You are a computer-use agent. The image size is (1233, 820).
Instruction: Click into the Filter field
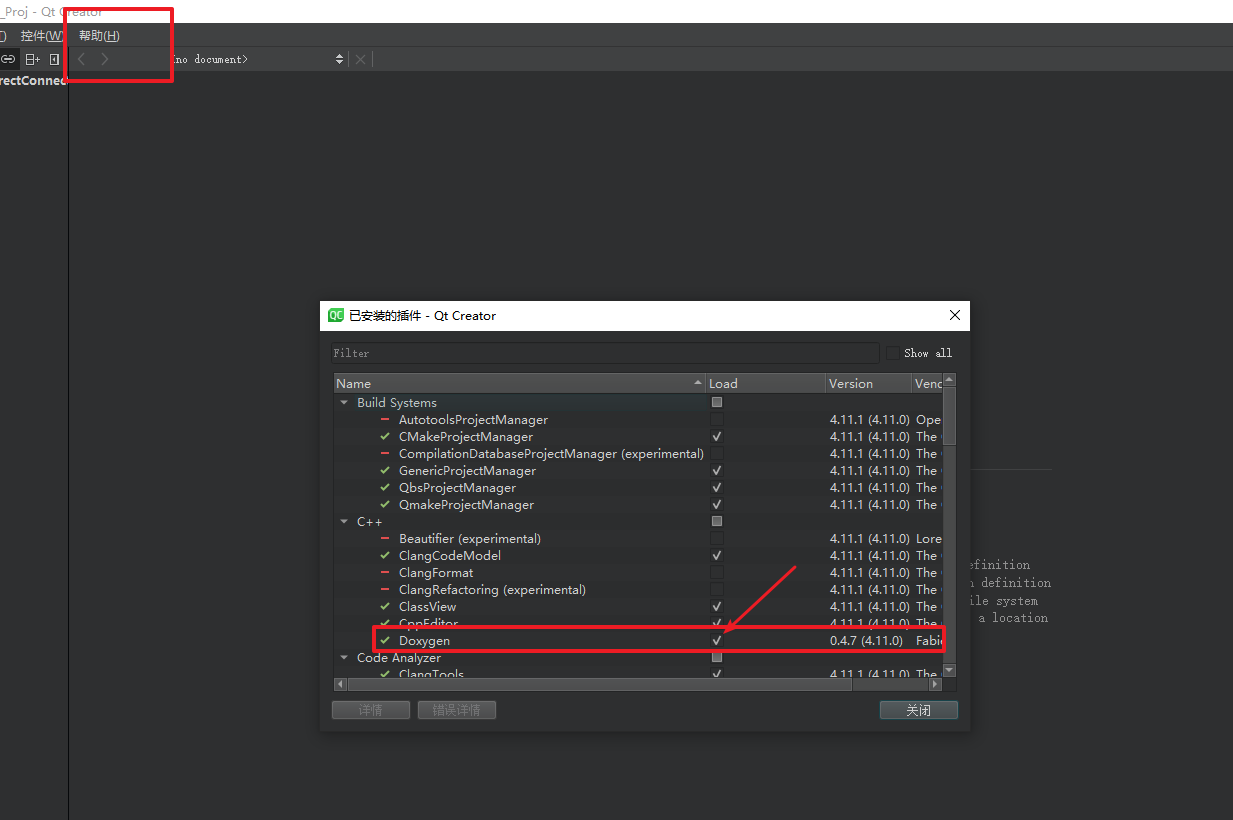click(x=605, y=353)
